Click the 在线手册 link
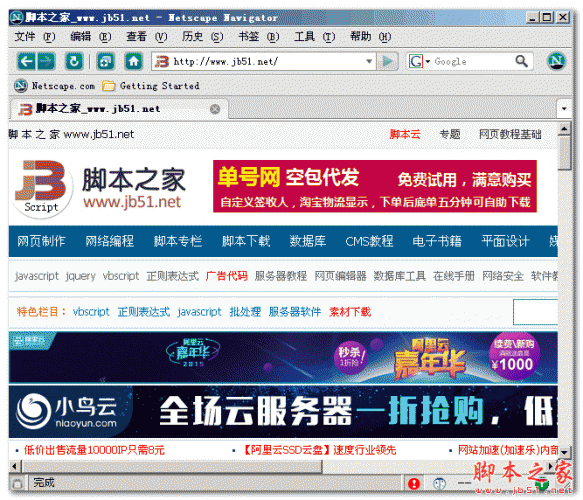 click(x=454, y=276)
